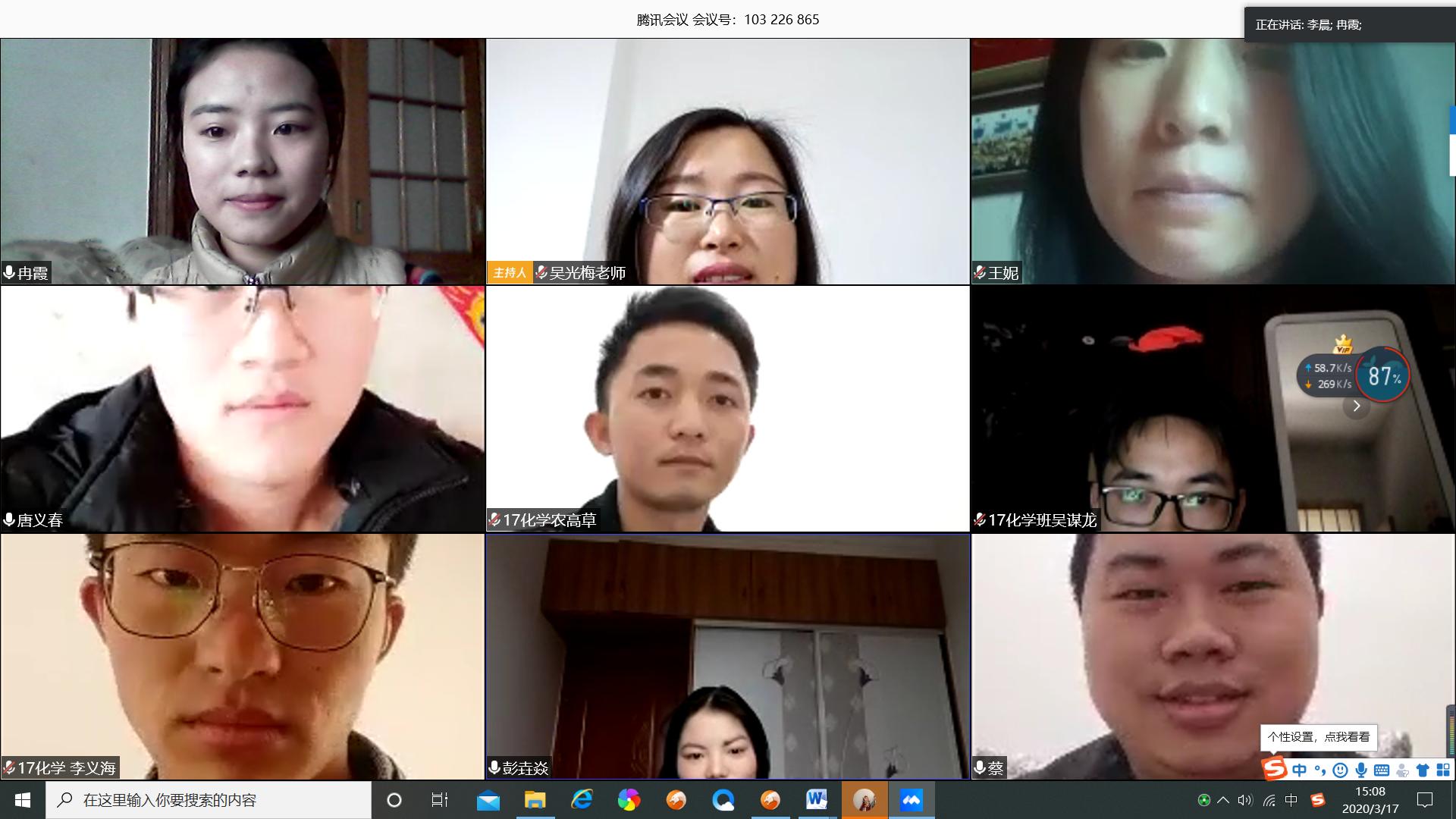This screenshot has width=1456, height=819.
Task: Open Sogou emoji smiley panel
Action: pos(1340,770)
